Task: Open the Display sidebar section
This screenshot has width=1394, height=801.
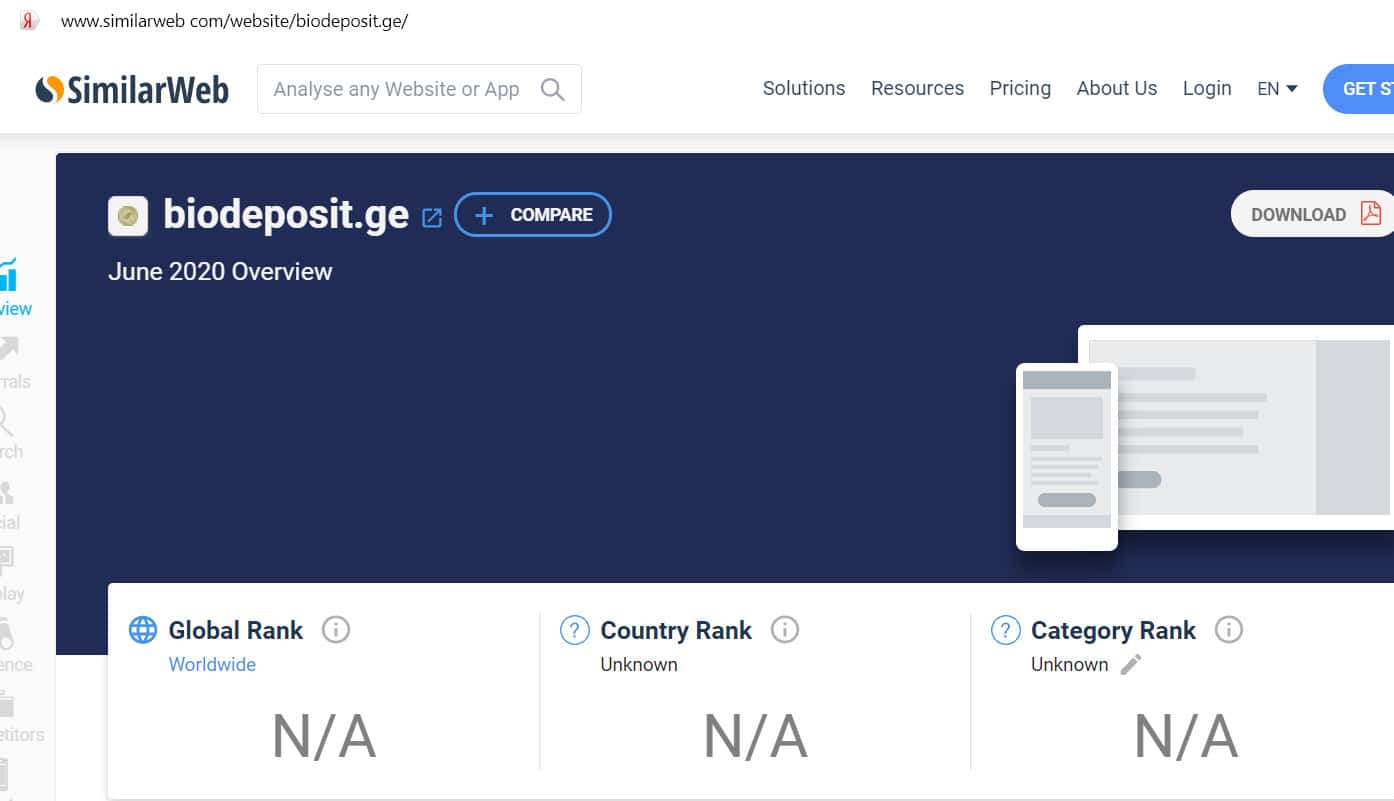Action: click(11, 575)
